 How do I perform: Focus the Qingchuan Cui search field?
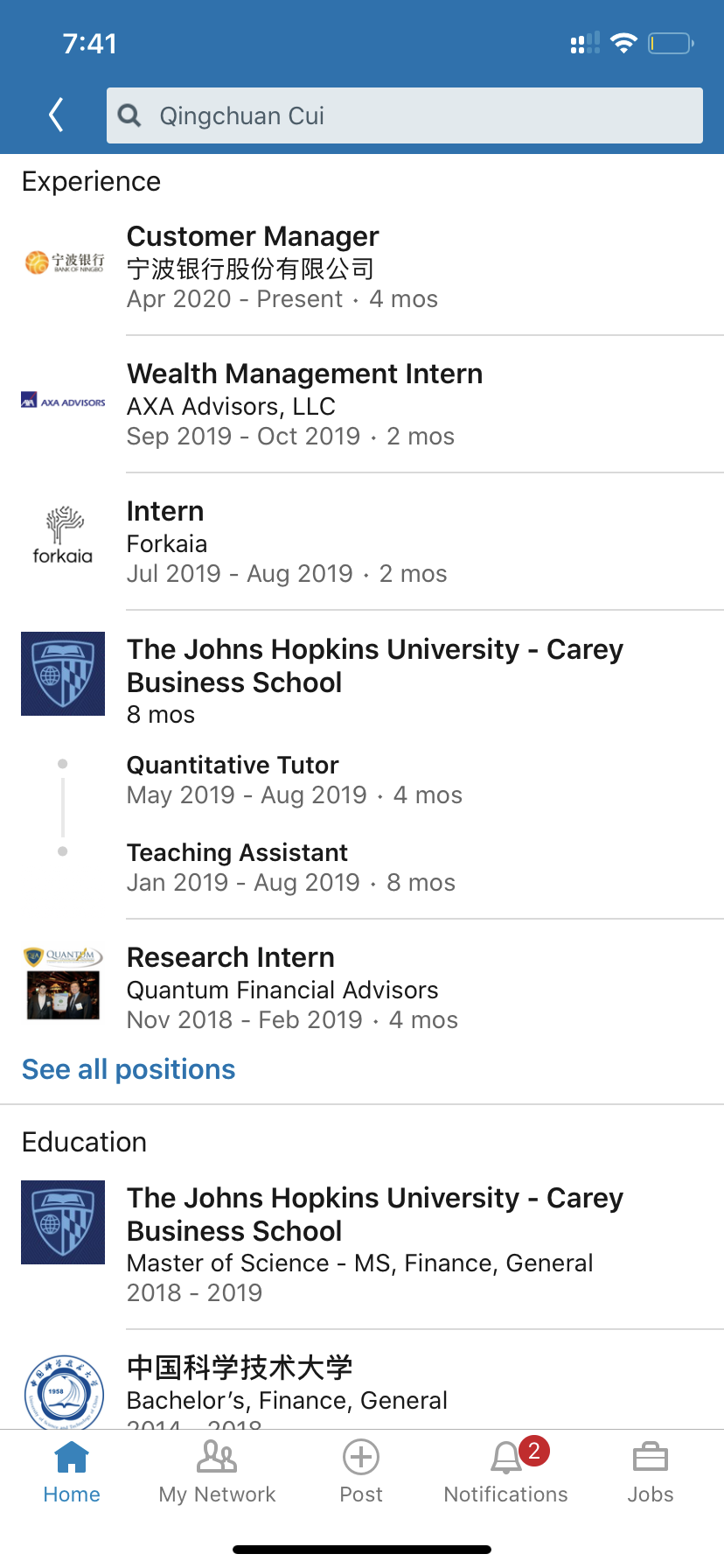tap(405, 115)
